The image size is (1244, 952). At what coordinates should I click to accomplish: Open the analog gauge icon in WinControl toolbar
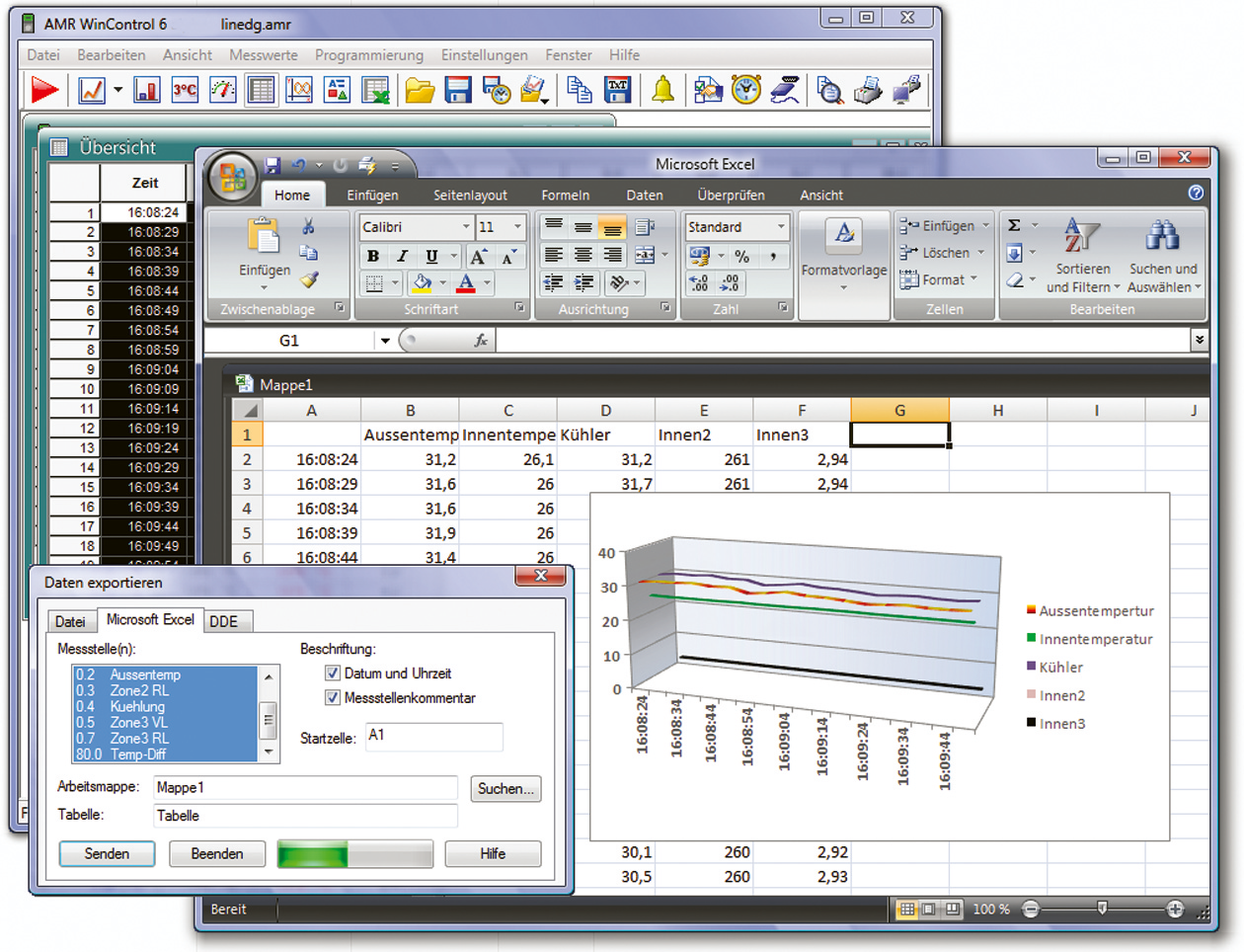(223, 91)
